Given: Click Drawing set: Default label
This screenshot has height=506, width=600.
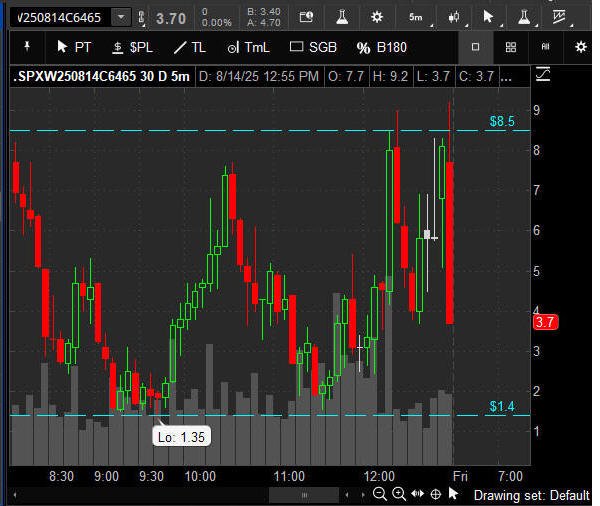Looking at the screenshot, I should pyautogui.click(x=531, y=495).
